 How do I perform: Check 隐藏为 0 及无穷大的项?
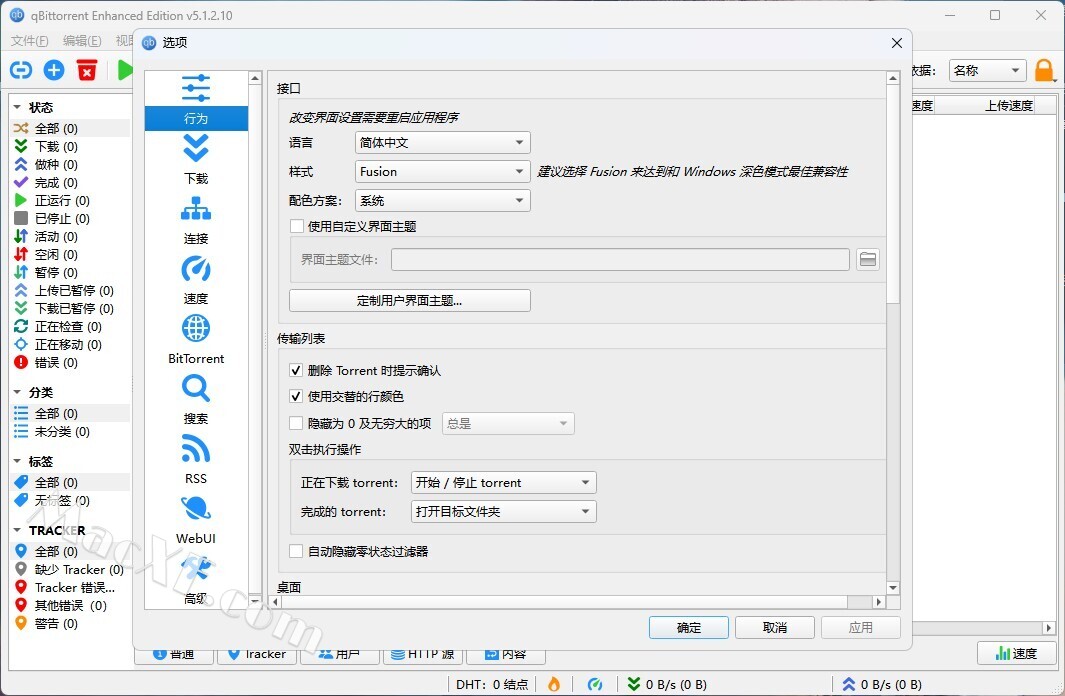click(x=296, y=423)
